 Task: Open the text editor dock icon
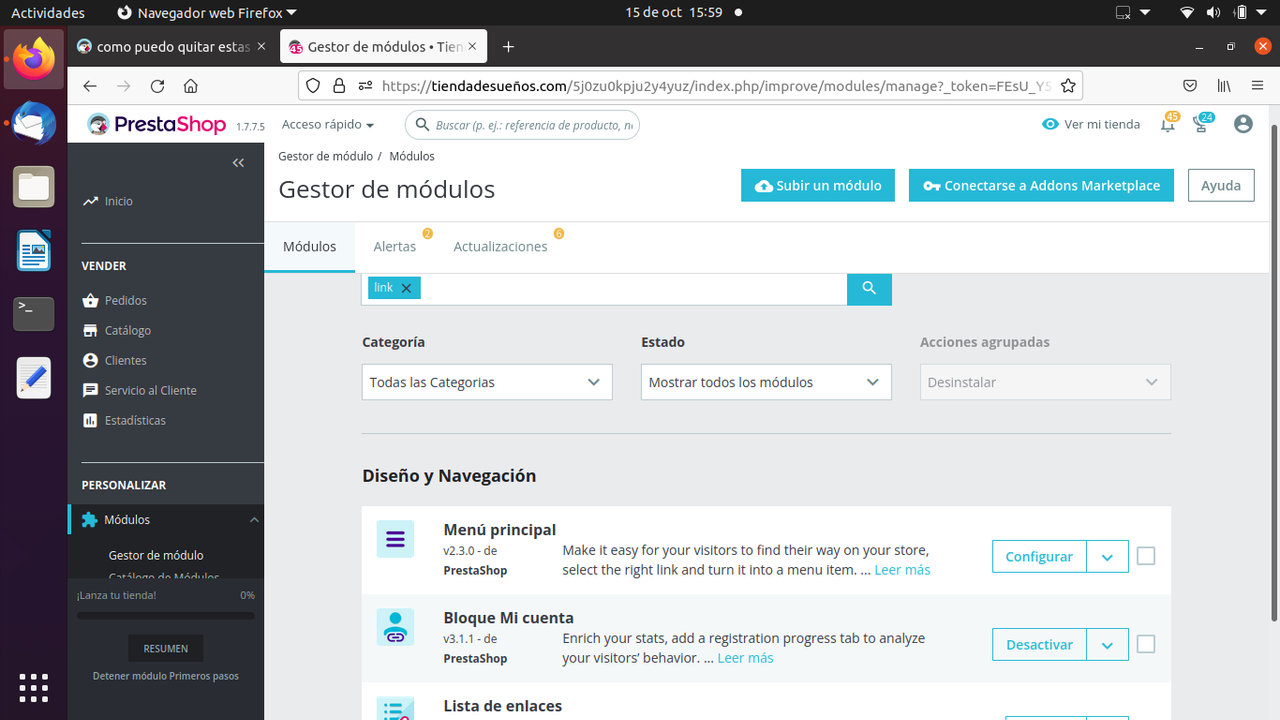[x=34, y=378]
